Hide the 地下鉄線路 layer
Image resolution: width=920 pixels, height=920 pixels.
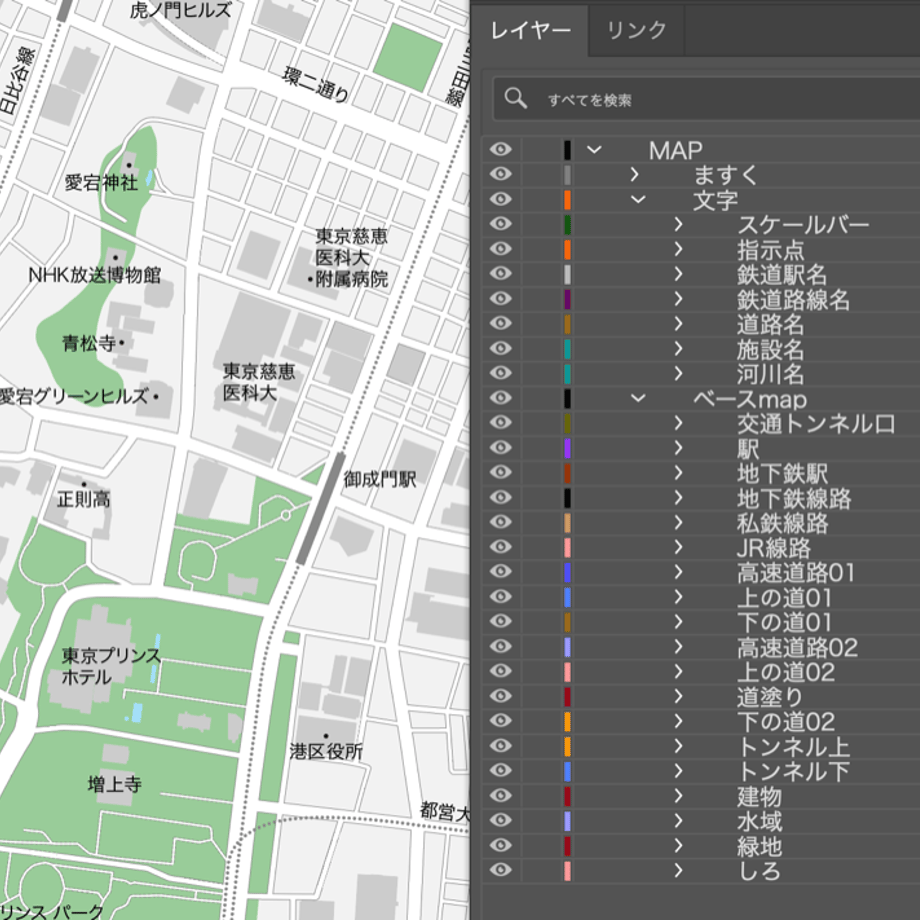pos(500,498)
